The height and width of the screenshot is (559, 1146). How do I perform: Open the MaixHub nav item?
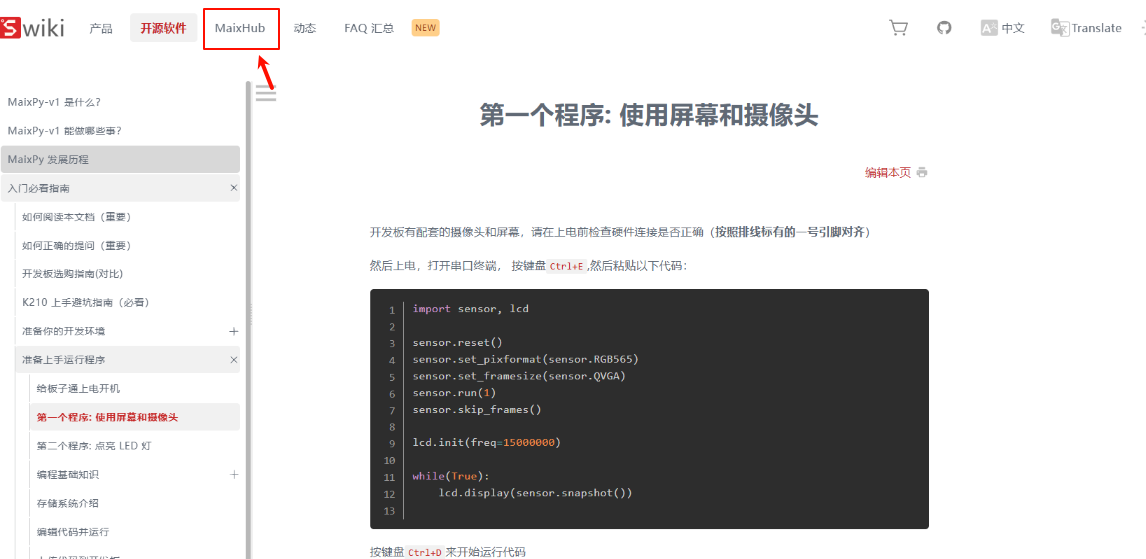click(240, 28)
